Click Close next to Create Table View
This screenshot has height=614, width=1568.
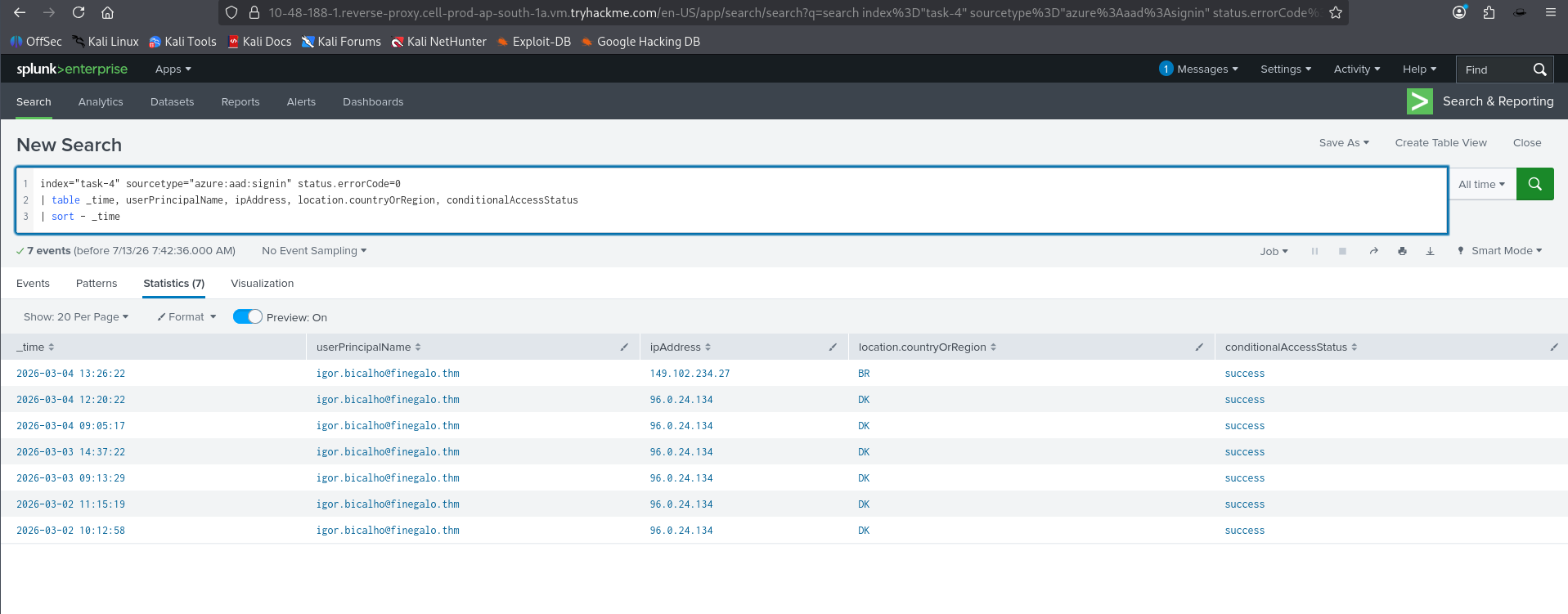(x=1527, y=142)
